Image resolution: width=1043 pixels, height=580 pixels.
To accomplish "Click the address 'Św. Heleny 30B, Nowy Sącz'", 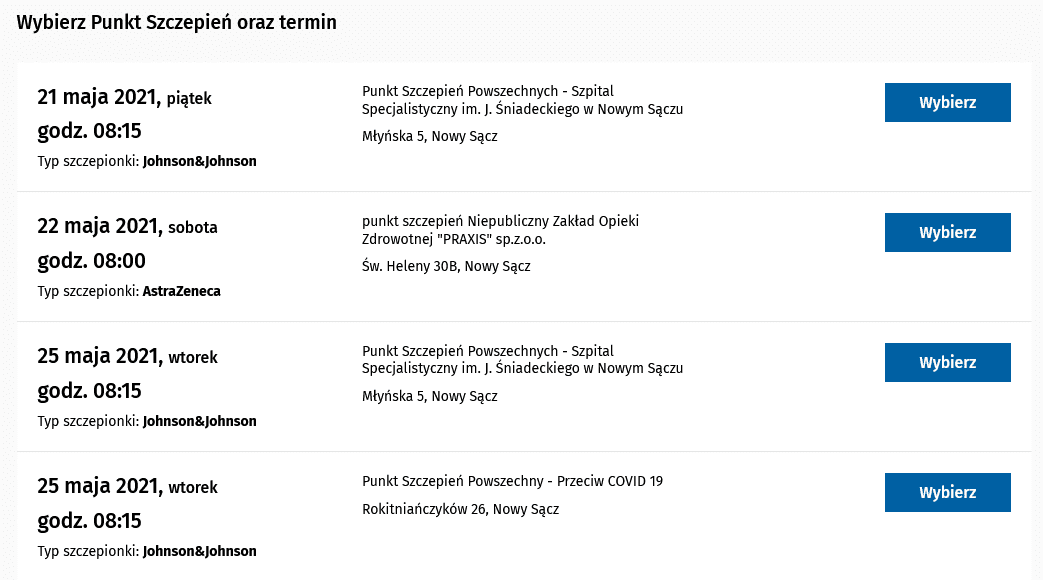I will 446,266.
